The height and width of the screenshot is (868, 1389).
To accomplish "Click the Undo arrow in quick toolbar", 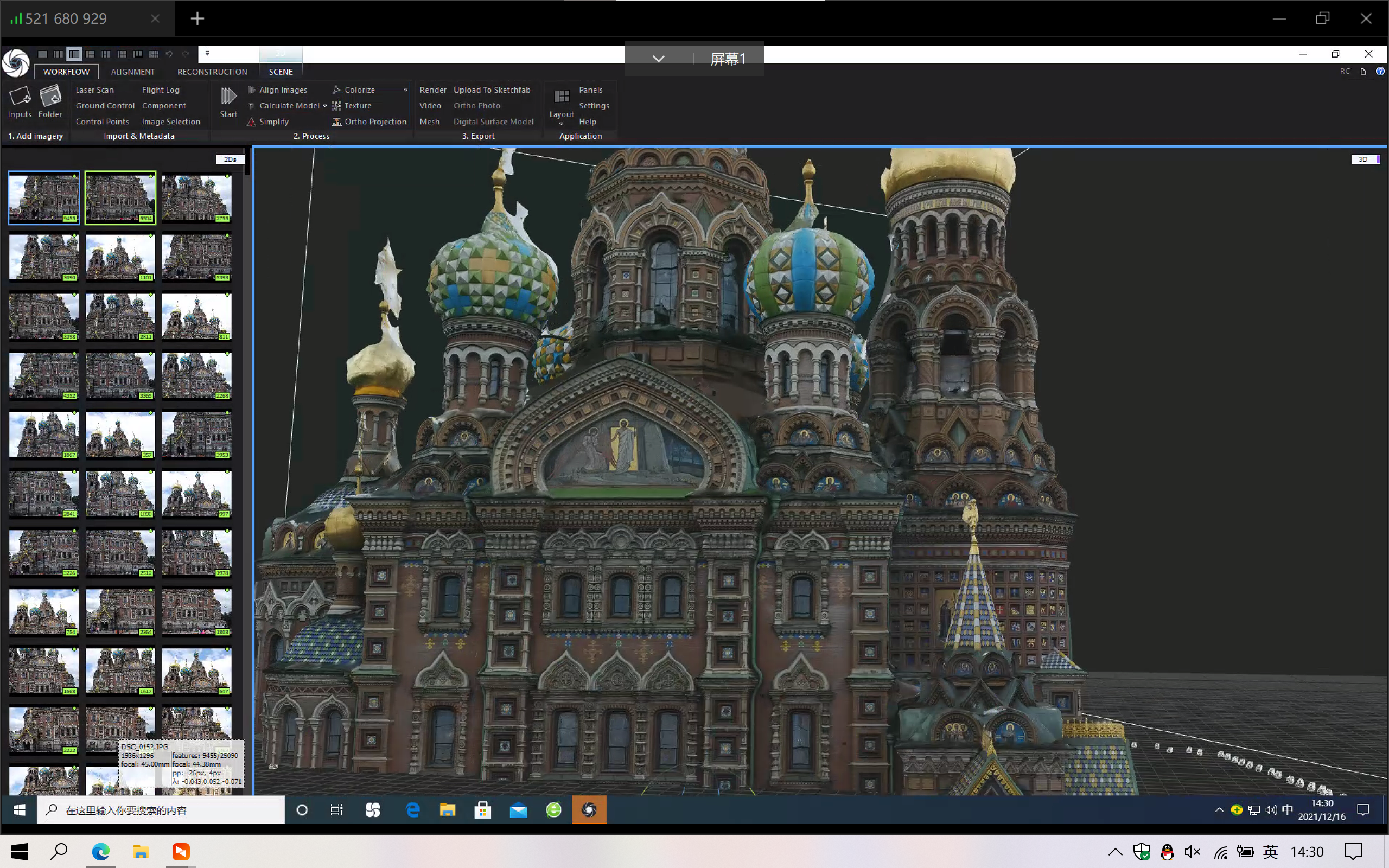I will [169, 54].
